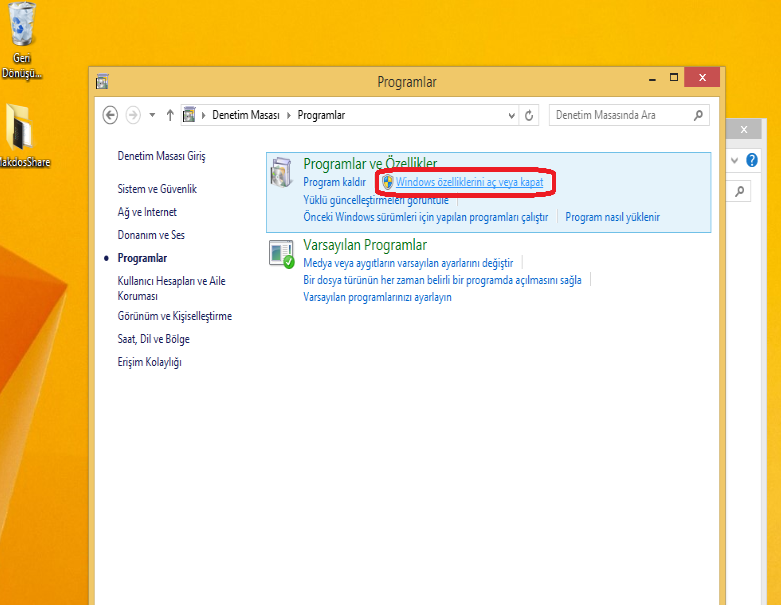This screenshot has height=605, width=781.
Task: Click the blue help question mark icon
Action: [x=752, y=160]
